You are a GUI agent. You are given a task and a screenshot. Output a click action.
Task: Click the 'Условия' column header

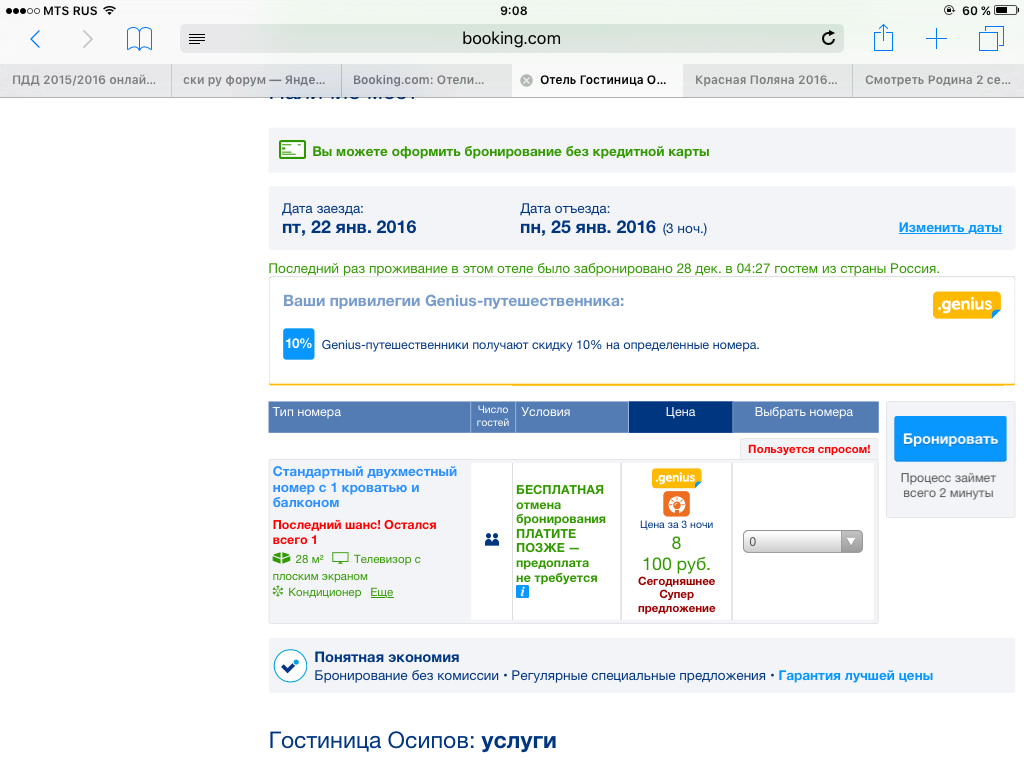tap(572, 417)
